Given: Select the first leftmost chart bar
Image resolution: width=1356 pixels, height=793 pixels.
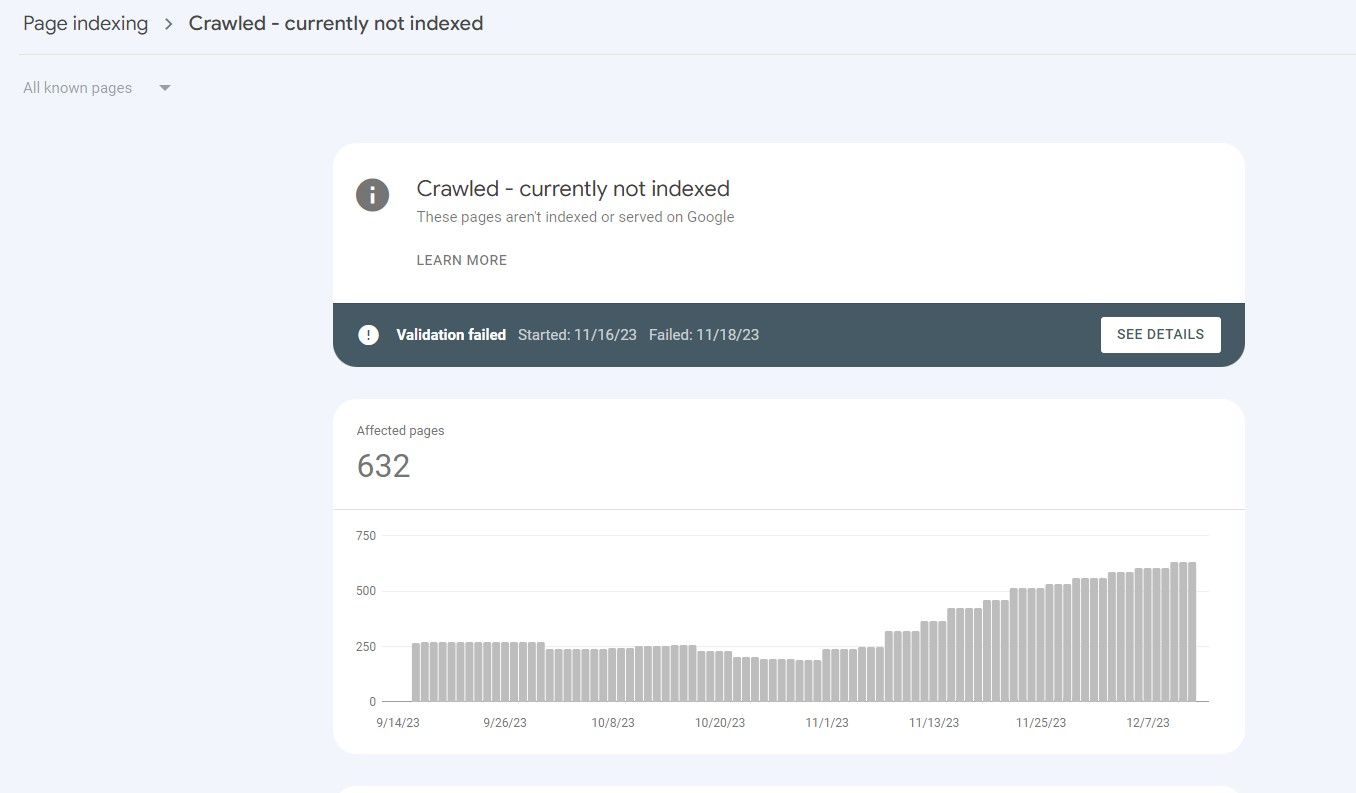Looking at the screenshot, I should point(416,672).
